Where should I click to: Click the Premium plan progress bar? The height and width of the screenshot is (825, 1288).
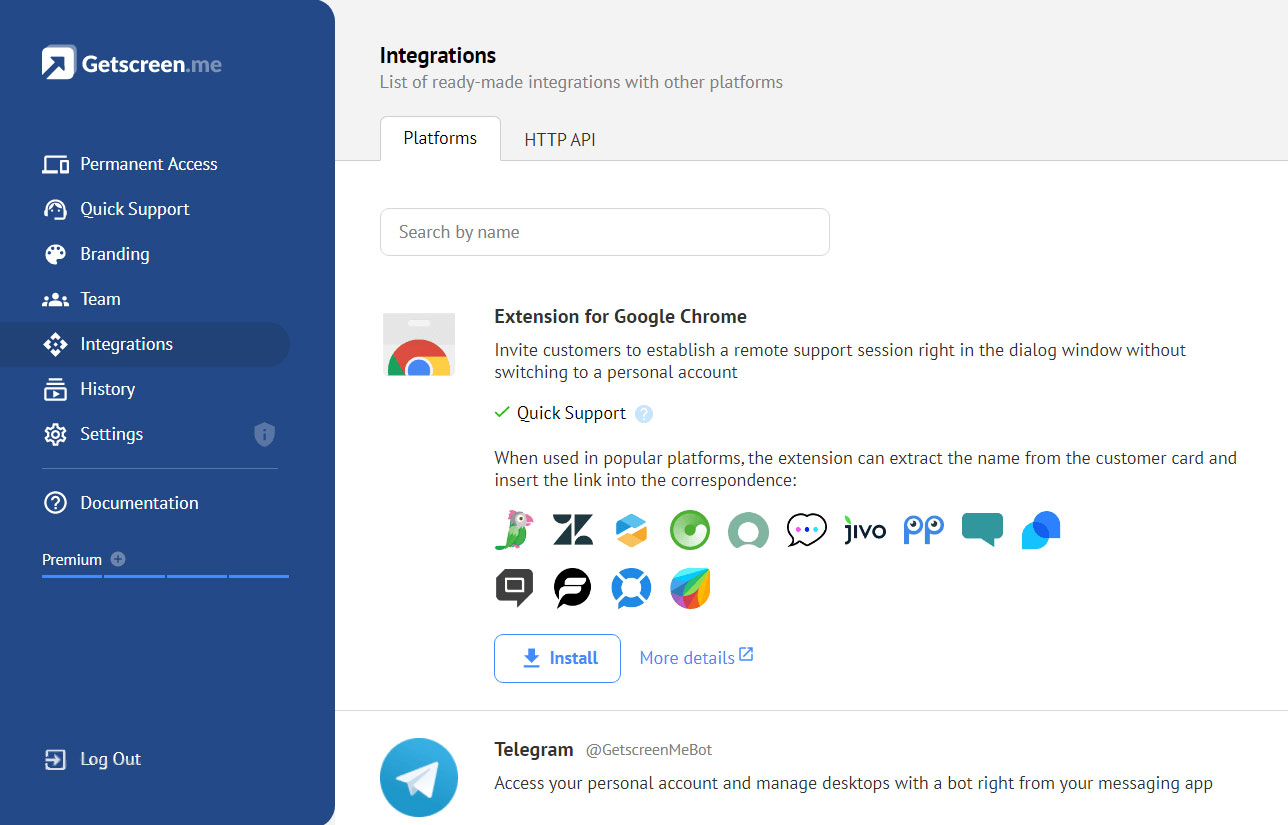point(165,576)
